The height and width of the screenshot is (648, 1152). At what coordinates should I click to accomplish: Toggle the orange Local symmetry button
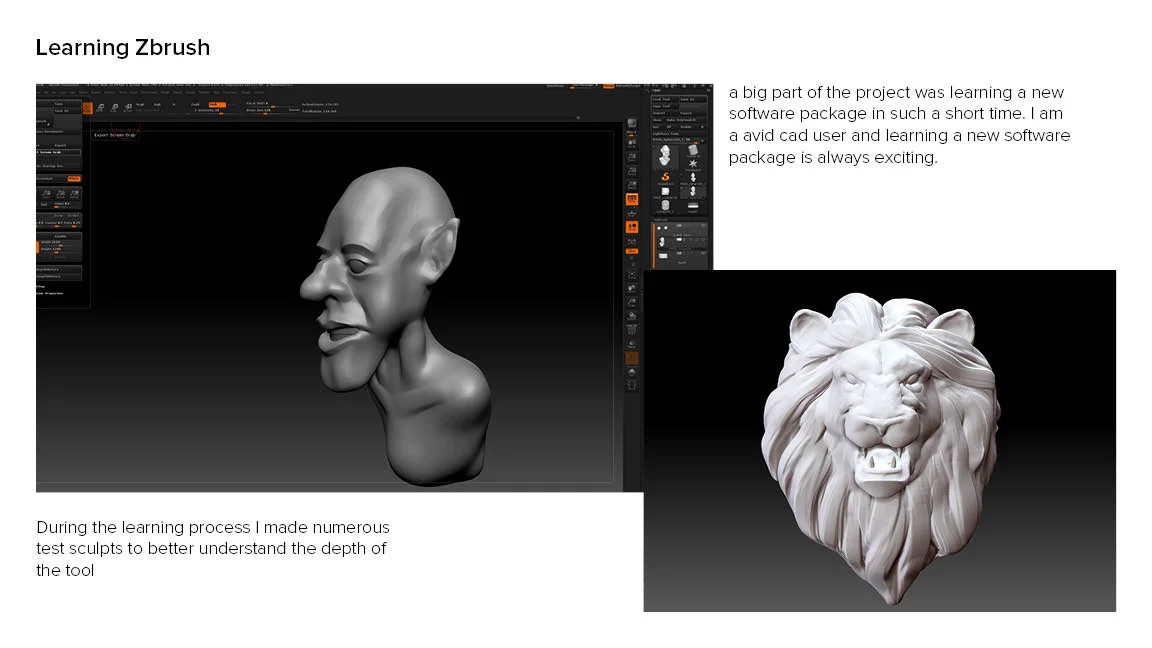coord(632,227)
